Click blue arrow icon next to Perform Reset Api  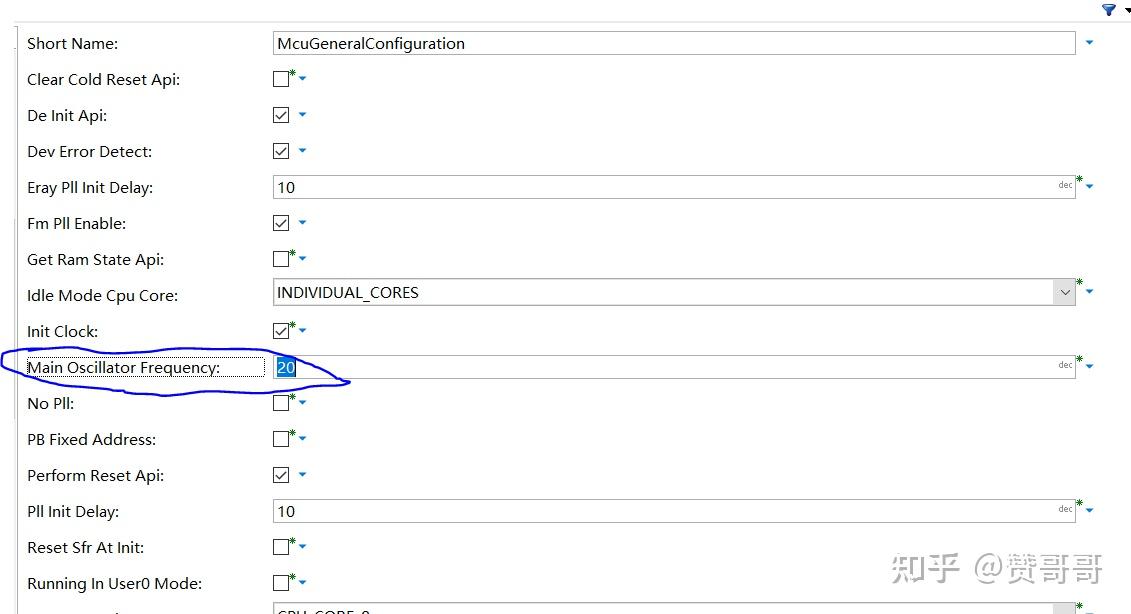[302, 475]
